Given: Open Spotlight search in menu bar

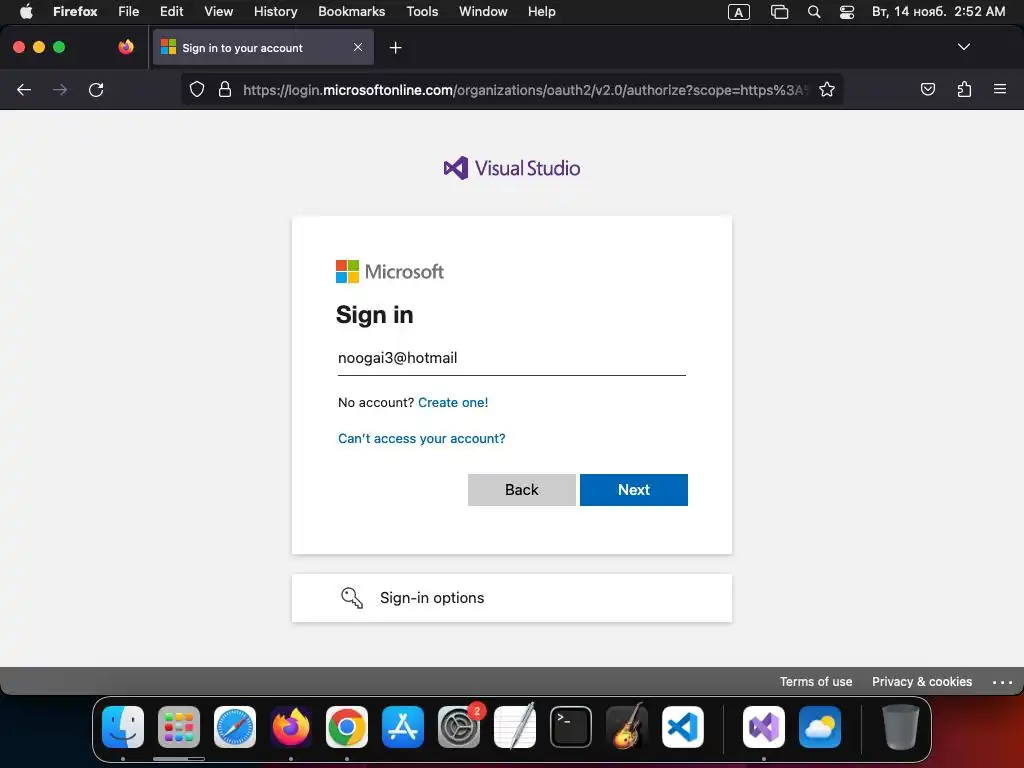Looking at the screenshot, I should [814, 12].
